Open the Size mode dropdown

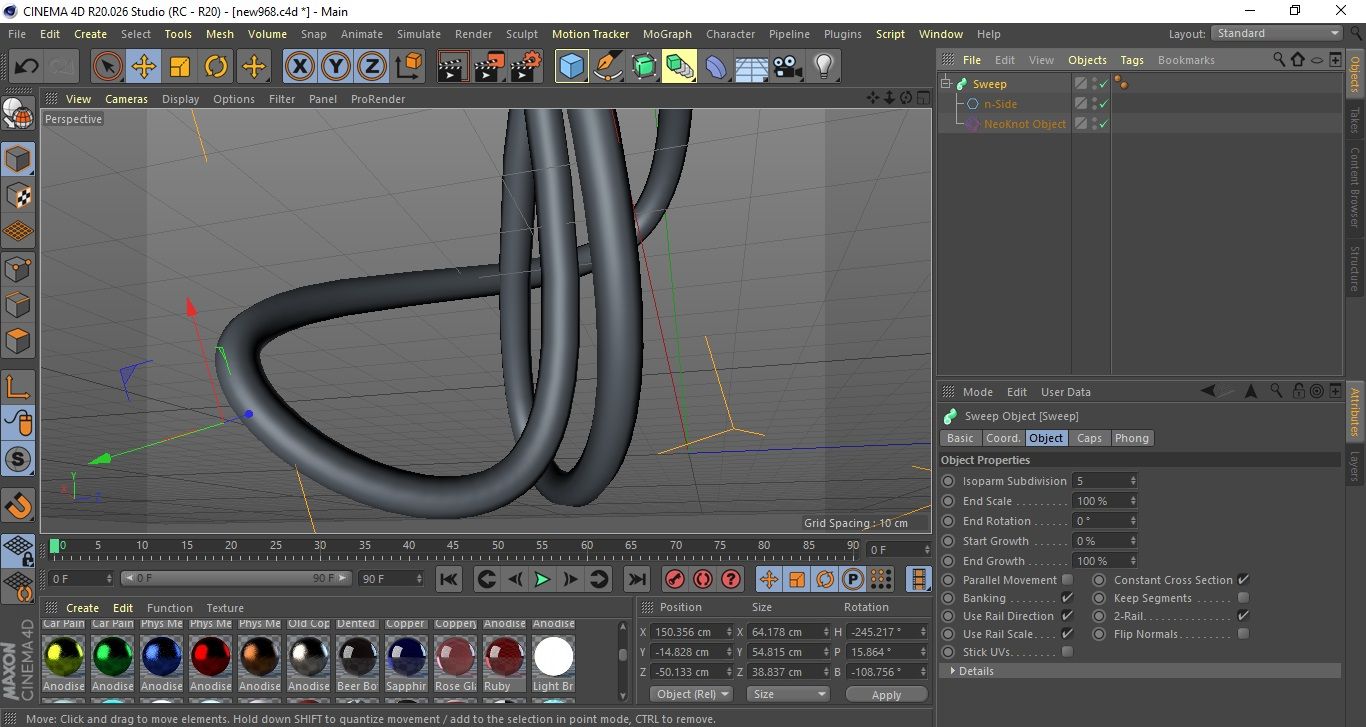pyautogui.click(x=789, y=694)
